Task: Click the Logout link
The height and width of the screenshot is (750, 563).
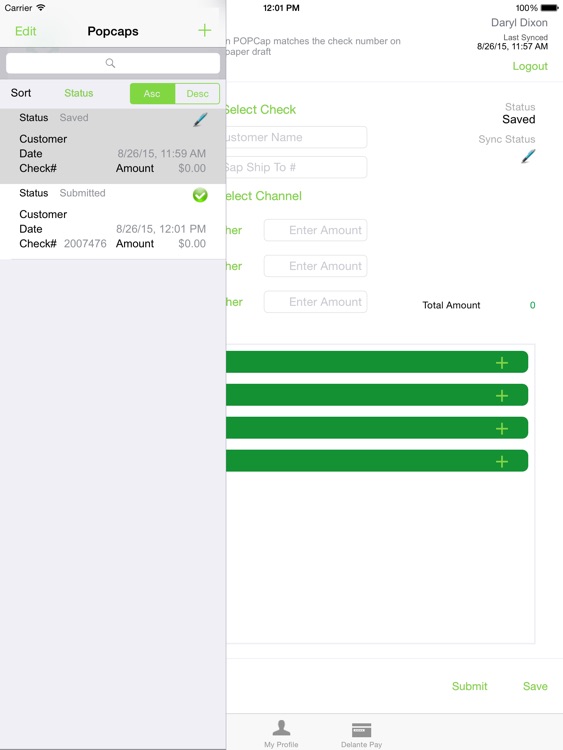Action: (x=530, y=66)
